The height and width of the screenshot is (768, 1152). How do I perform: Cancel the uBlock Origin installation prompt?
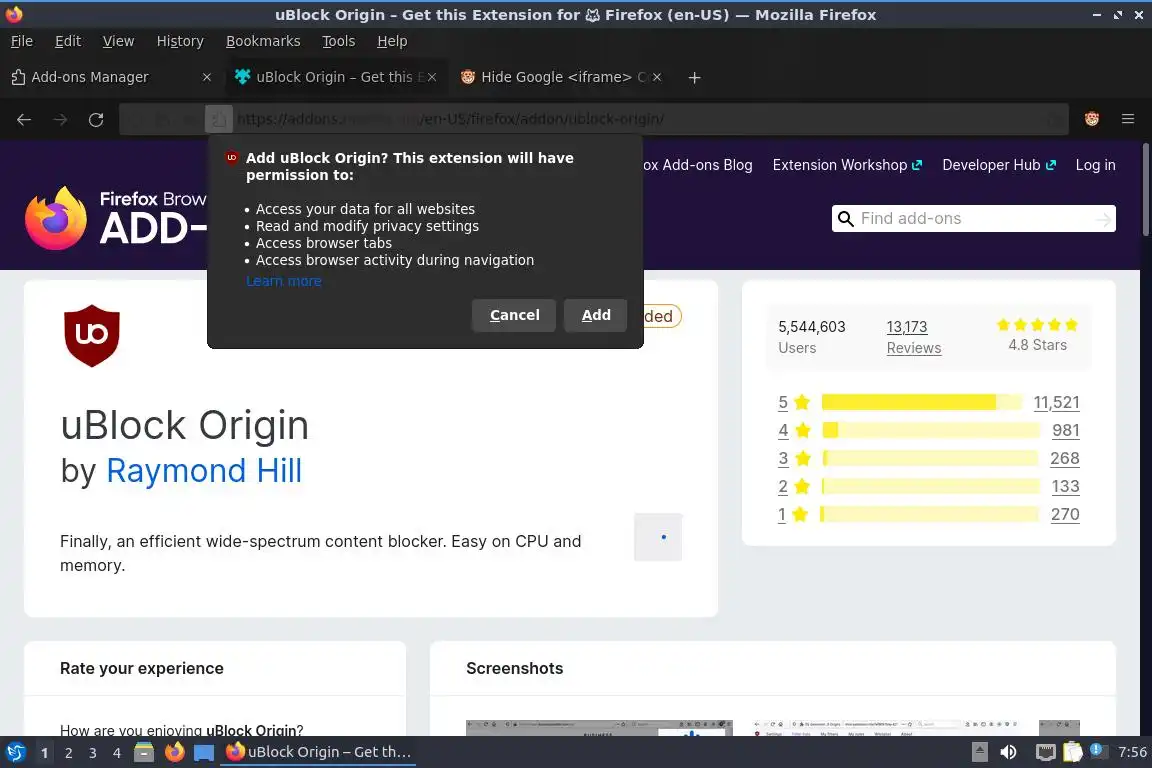[x=514, y=315]
